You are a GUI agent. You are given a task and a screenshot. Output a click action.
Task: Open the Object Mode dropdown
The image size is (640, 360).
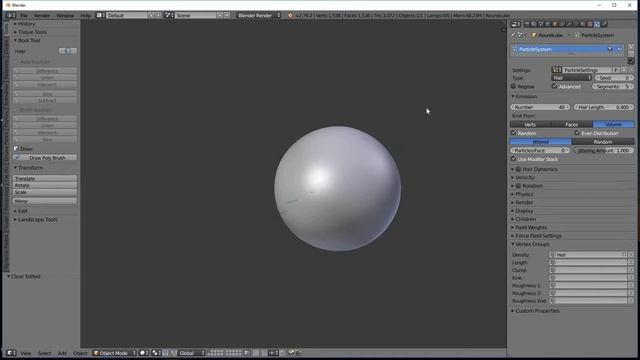[114, 353]
